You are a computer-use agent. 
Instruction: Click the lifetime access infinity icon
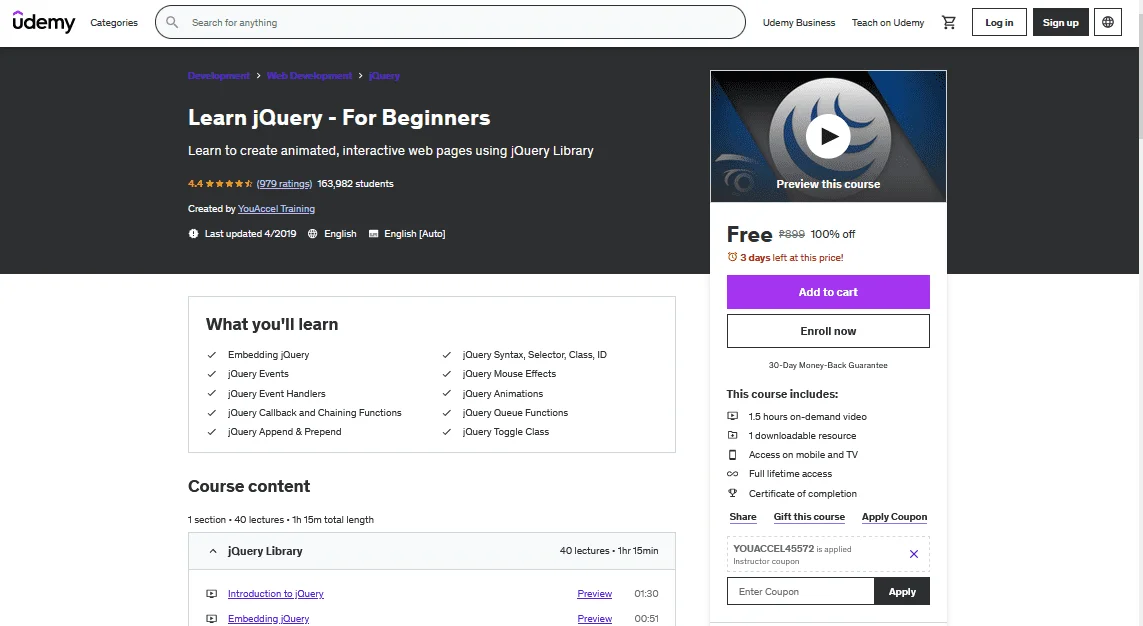click(733, 474)
